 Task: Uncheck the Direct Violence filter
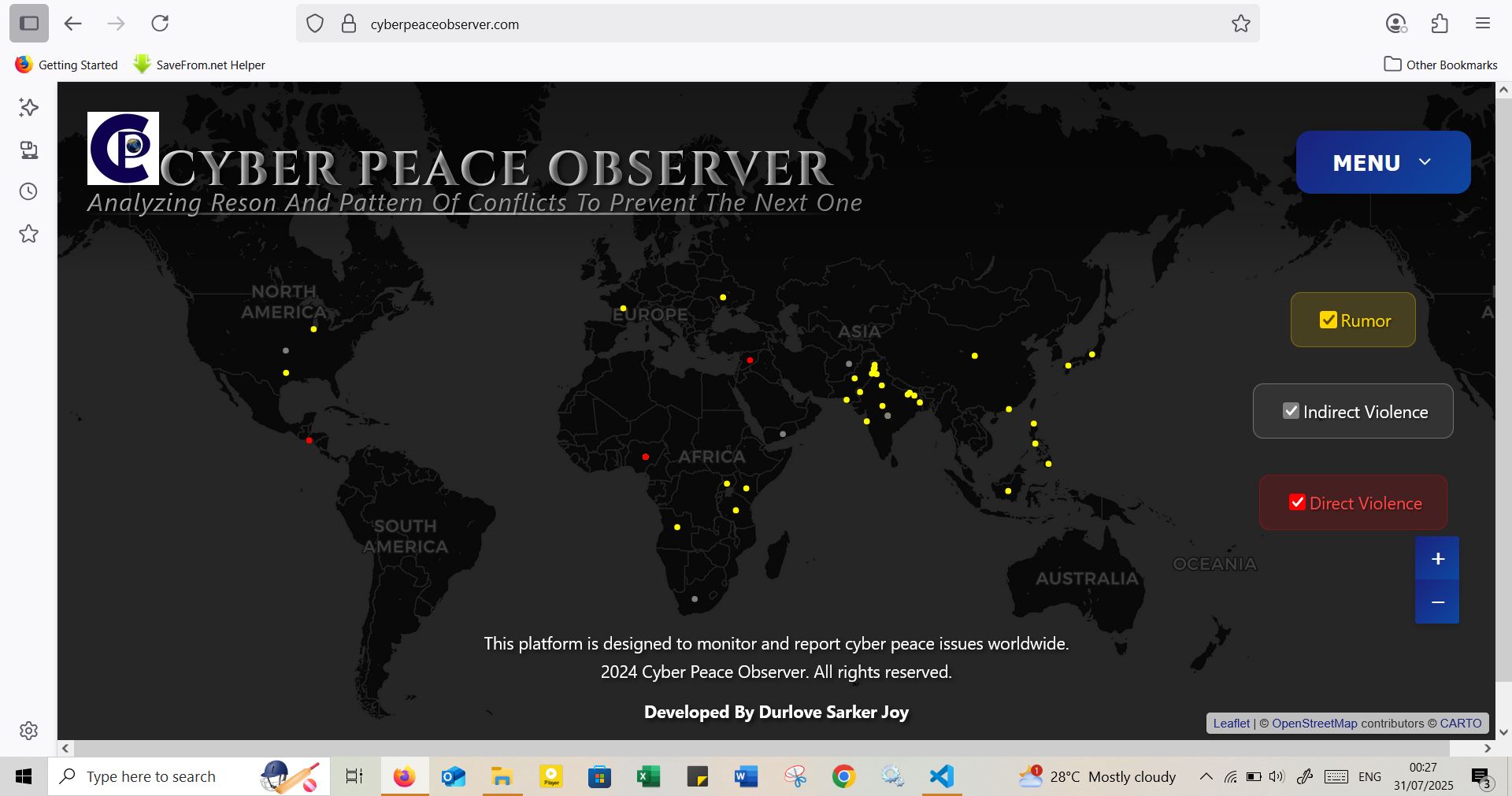tap(1298, 502)
